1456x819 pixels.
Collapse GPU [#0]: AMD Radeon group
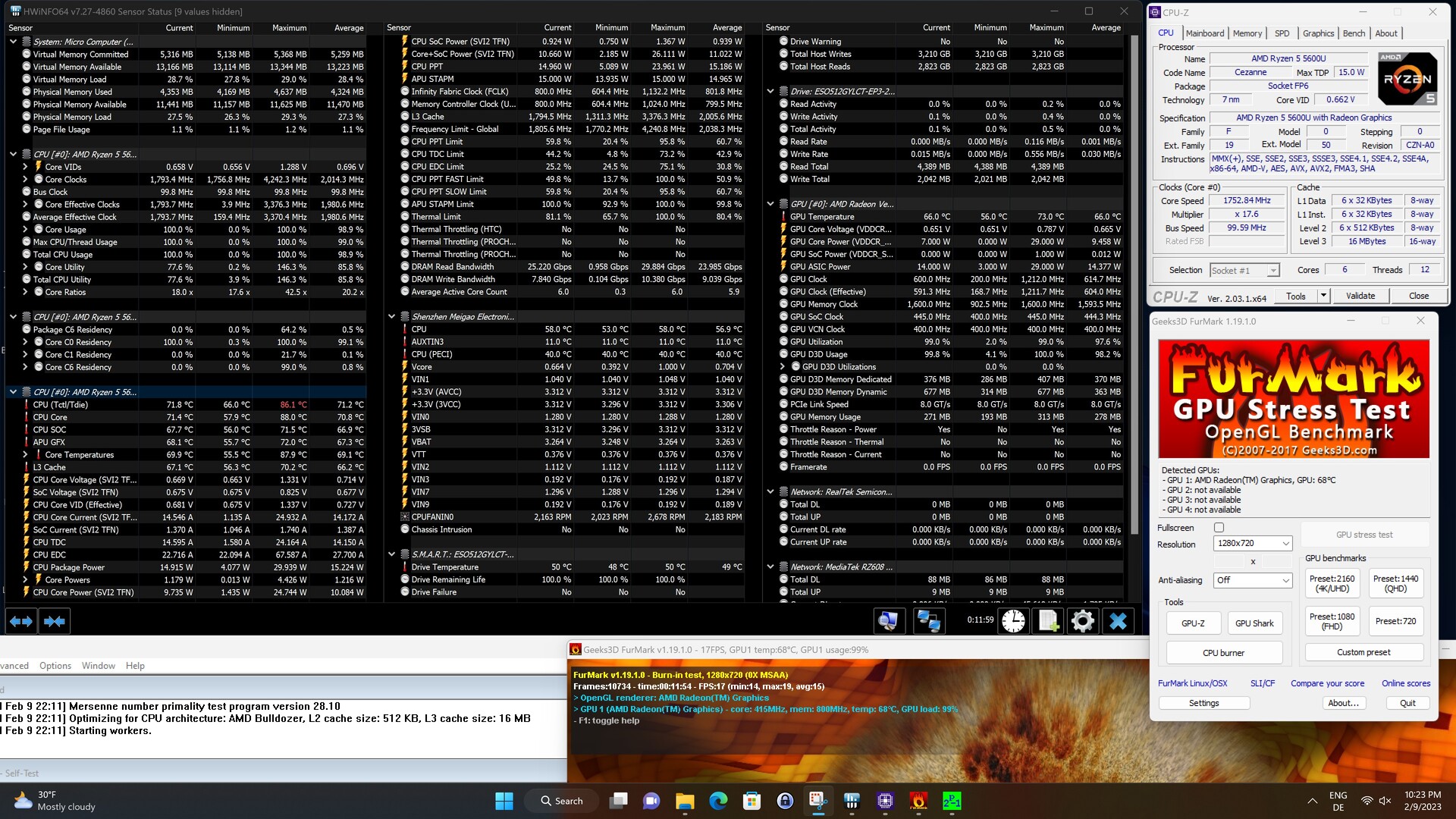pos(770,204)
